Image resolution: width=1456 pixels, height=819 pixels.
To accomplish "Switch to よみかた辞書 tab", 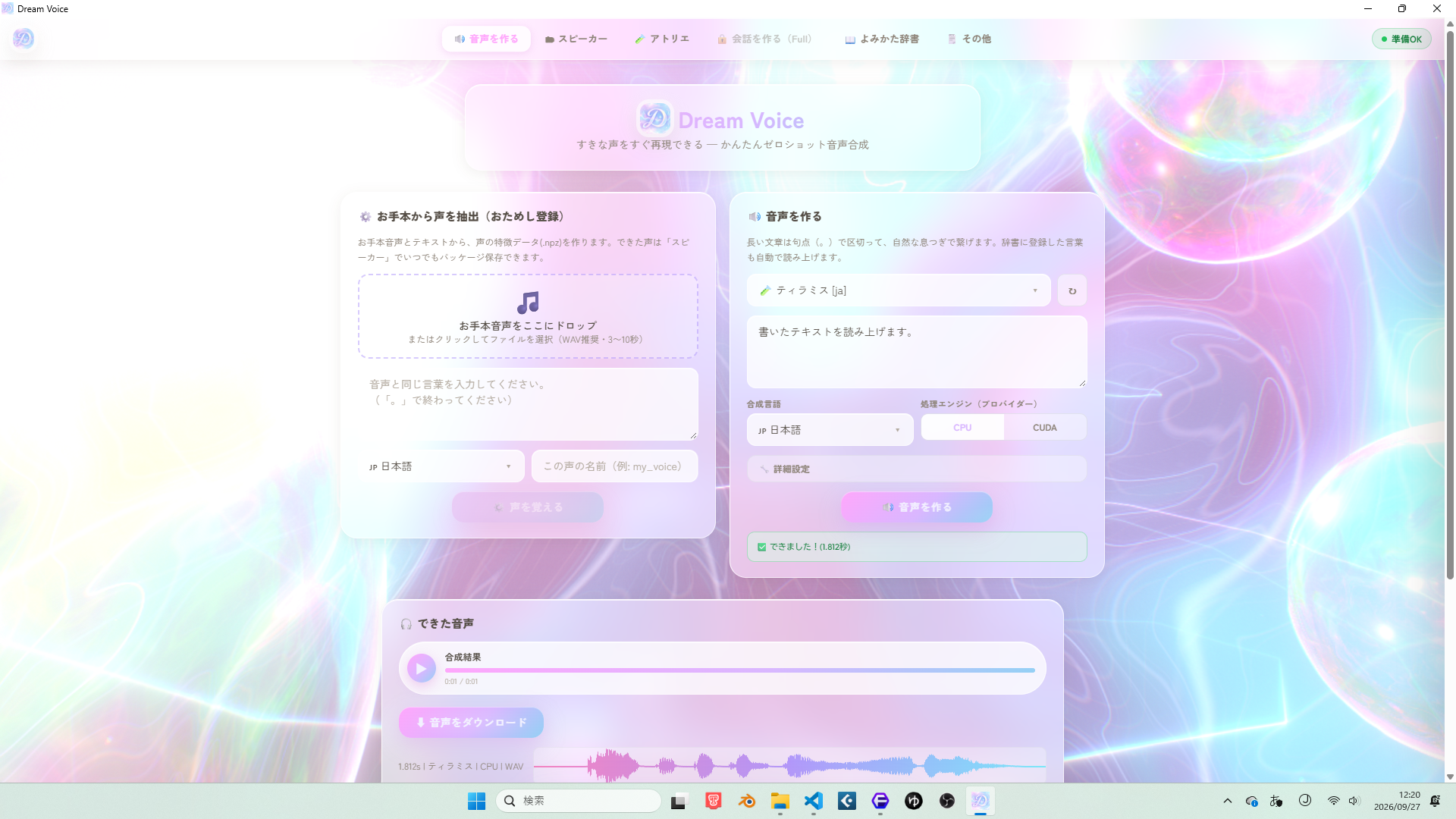I will [x=882, y=39].
